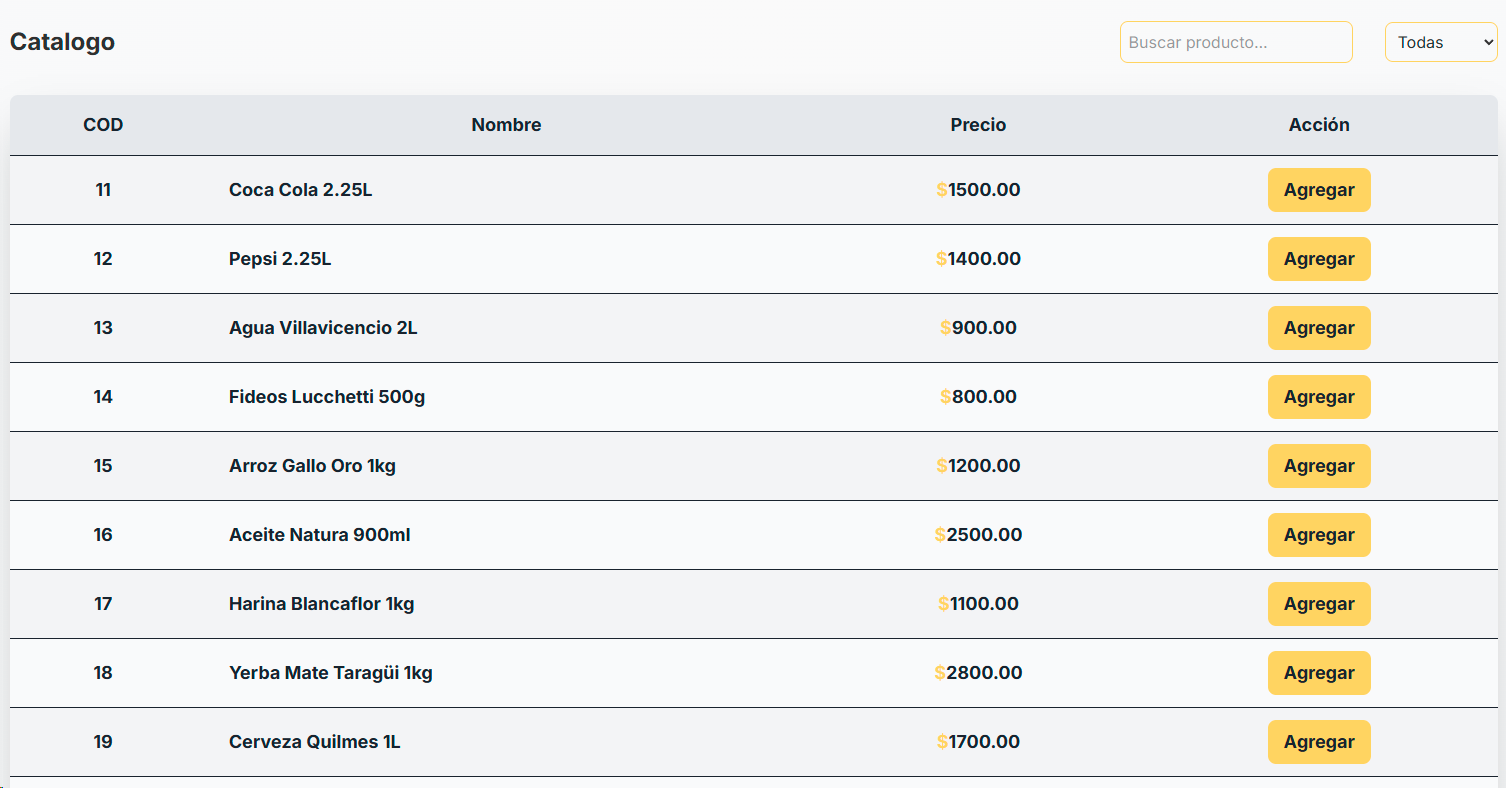Click the $1700.00 price cell

click(978, 742)
